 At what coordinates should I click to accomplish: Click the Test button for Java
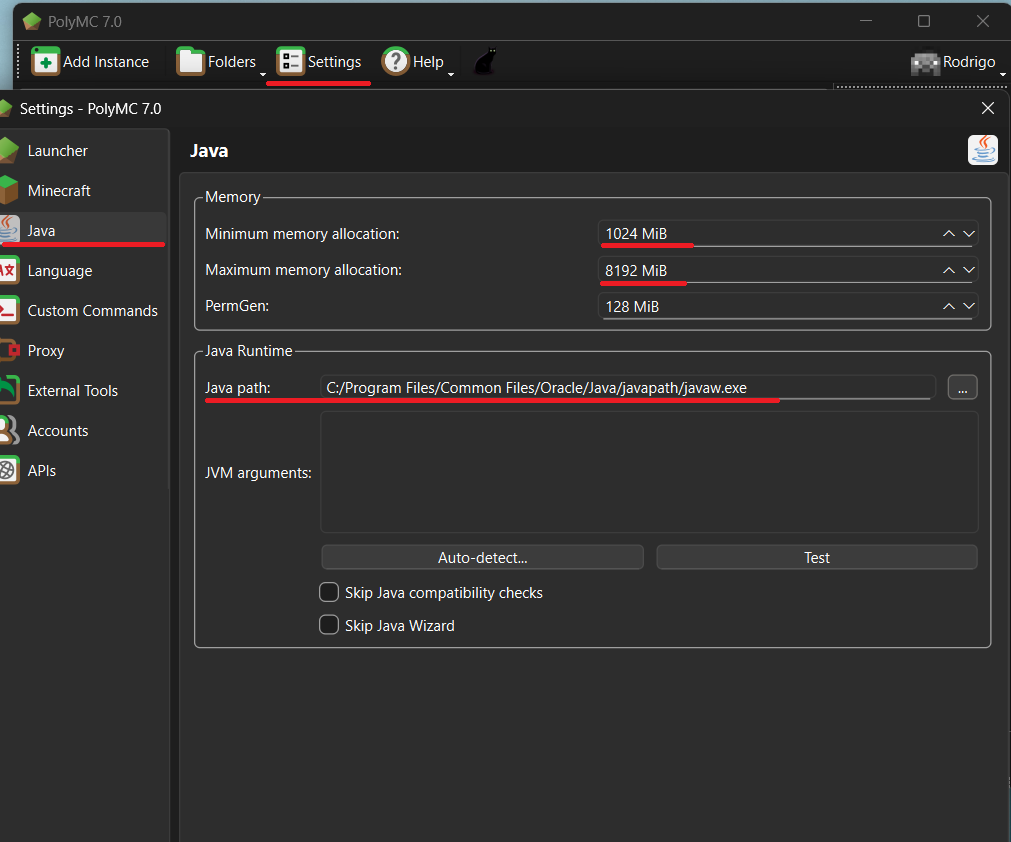pyautogui.click(x=816, y=558)
